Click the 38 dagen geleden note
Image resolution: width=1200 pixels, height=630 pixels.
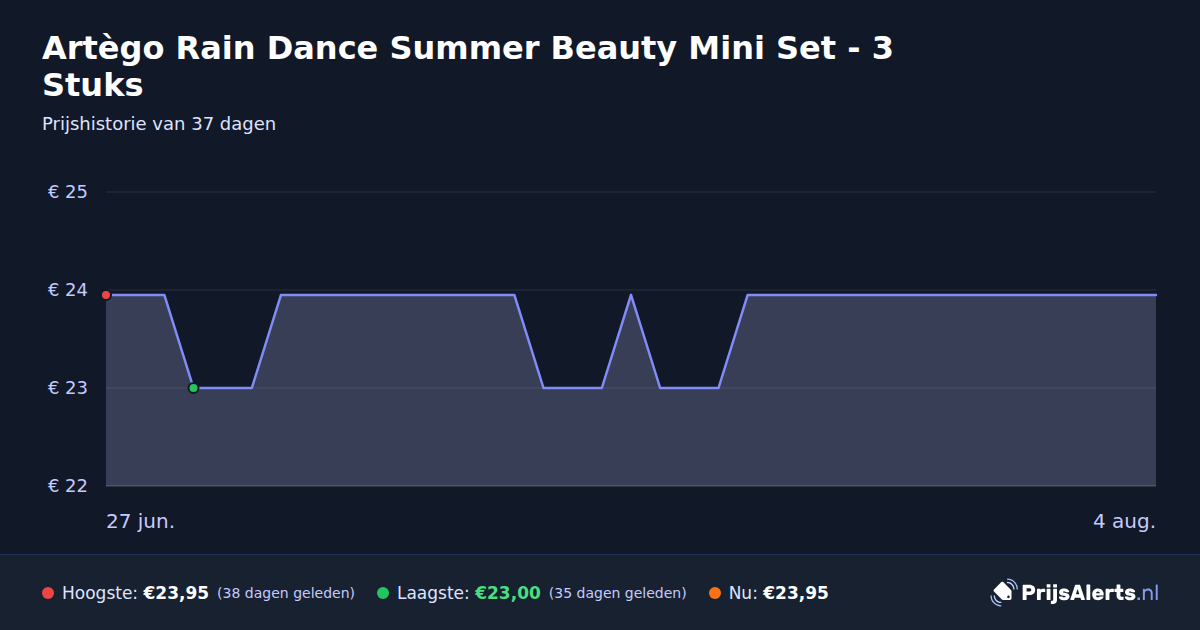286,593
